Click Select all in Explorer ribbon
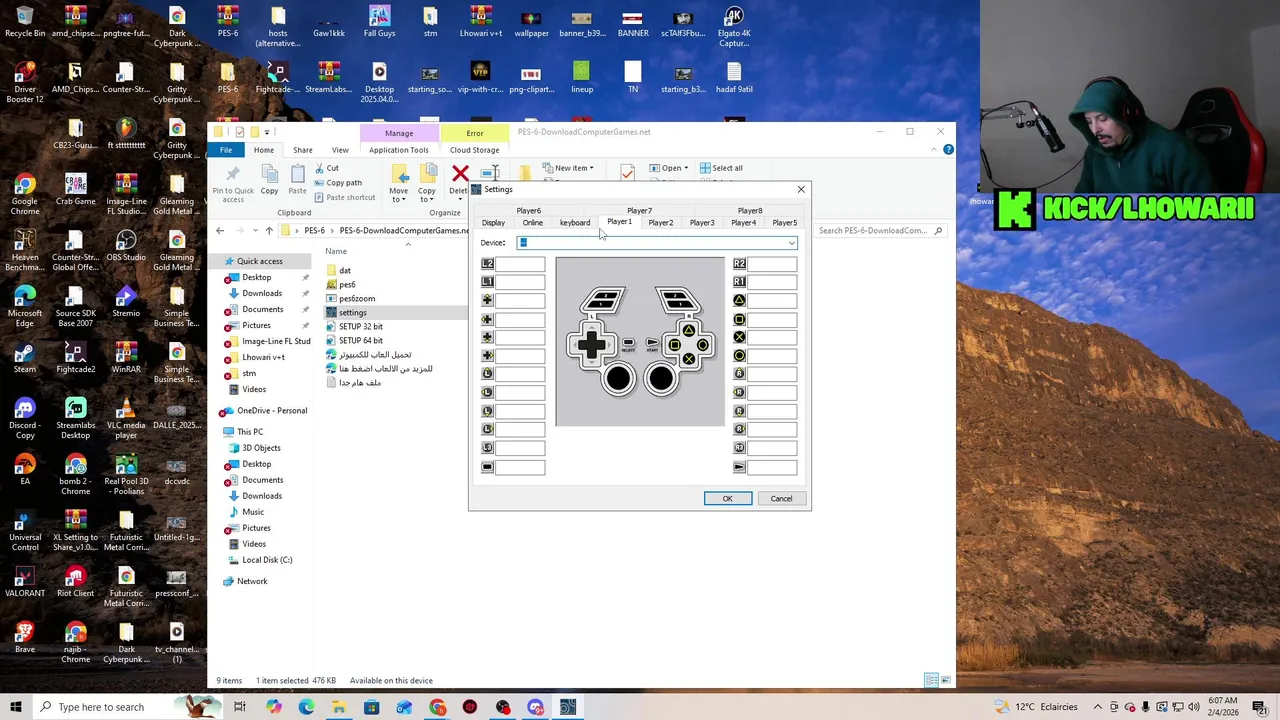The height and width of the screenshot is (720, 1280). (x=721, y=168)
